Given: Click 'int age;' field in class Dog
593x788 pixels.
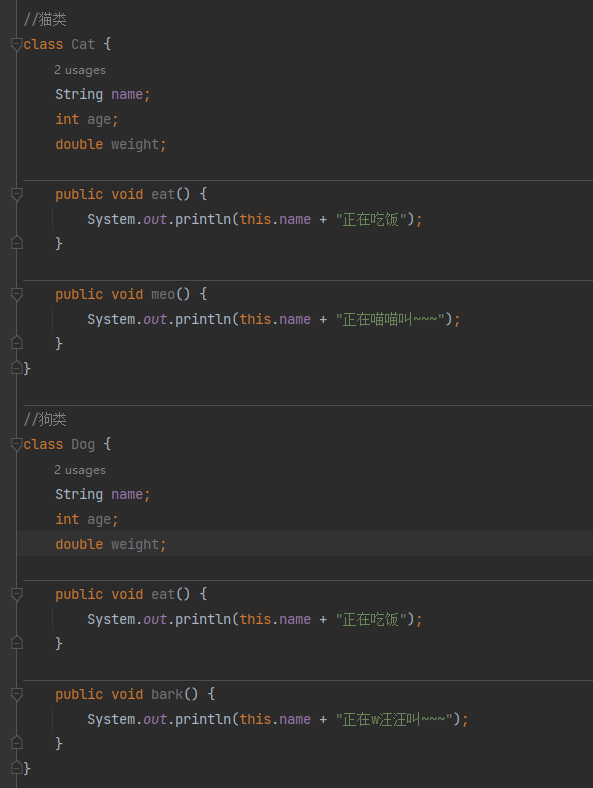Looking at the screenshot, I should (x=86, y=520).
